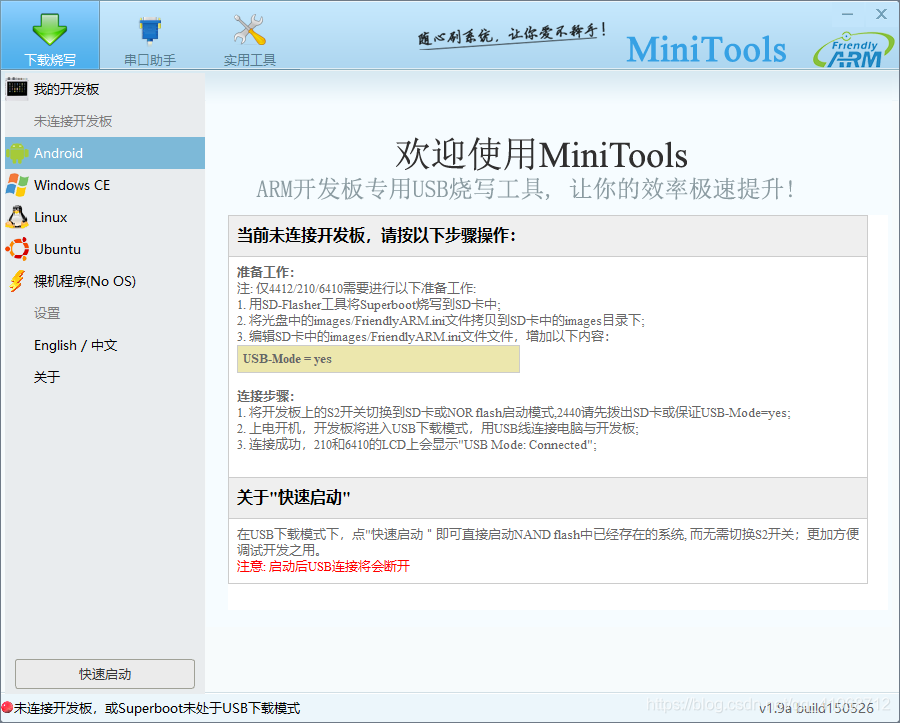
Task: Select 我的开发板 in the sidebar
Action: (x=104, y=89)
